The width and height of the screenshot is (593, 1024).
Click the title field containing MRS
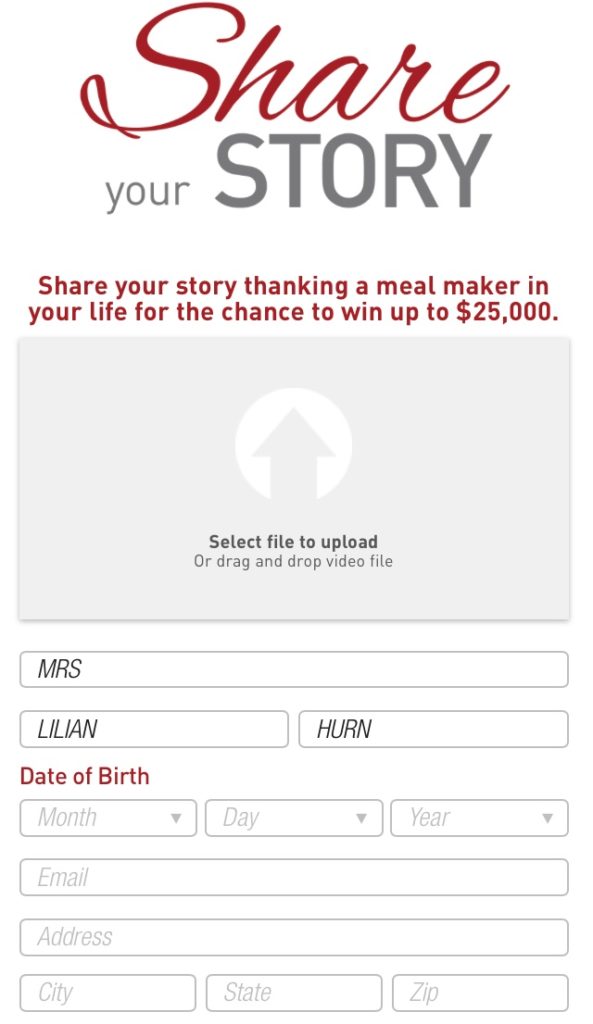click(x=294, y=669)
